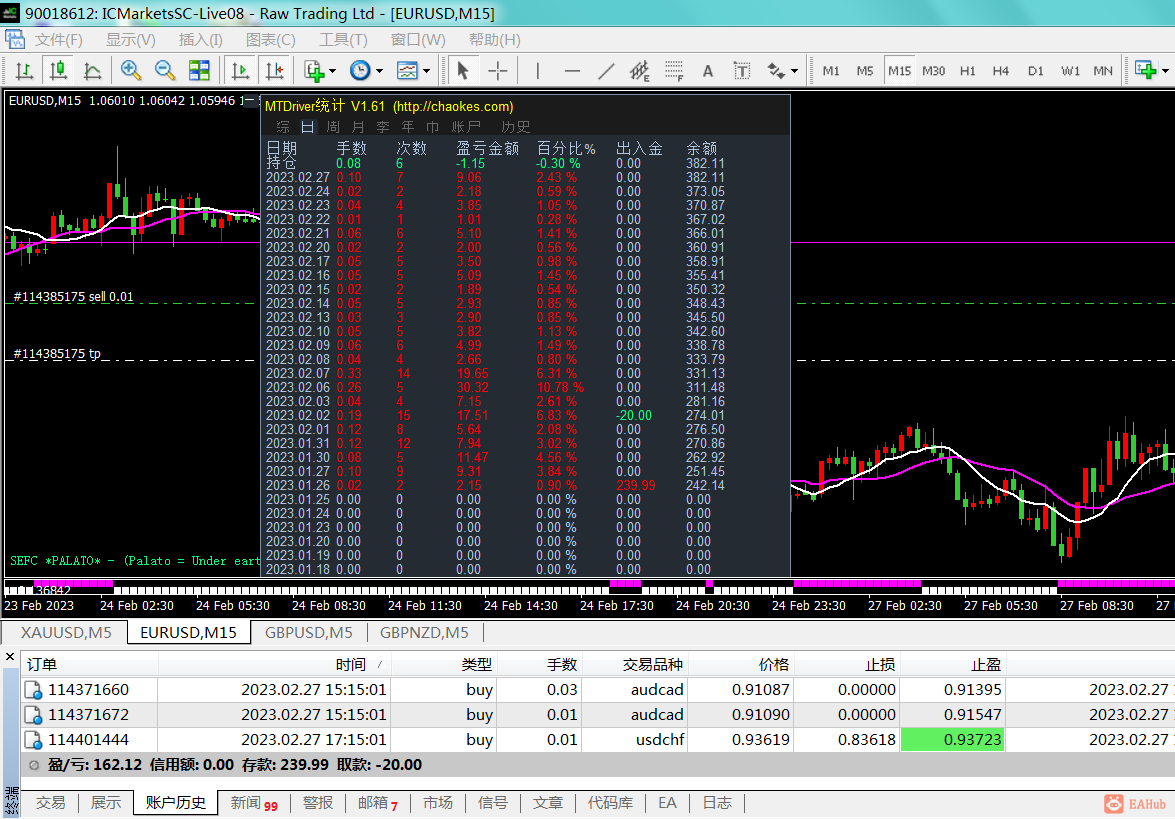Click the zoom out magnifier

[165, 70]
